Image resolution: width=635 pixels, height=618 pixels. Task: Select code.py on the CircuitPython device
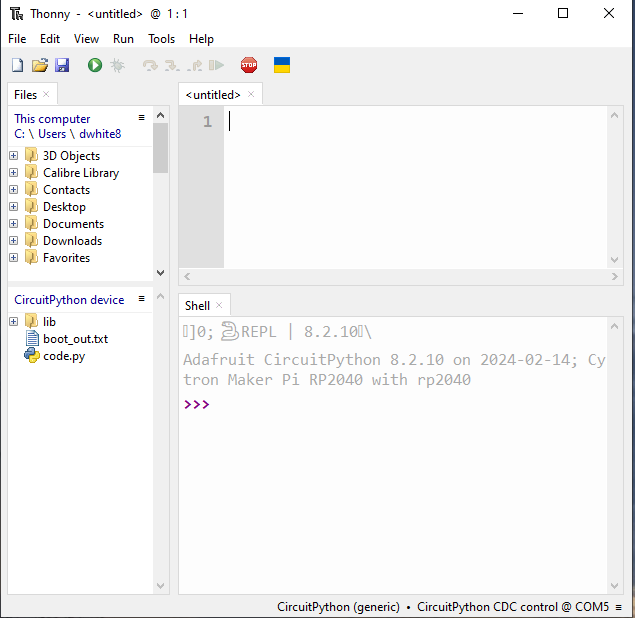(64, 356)
